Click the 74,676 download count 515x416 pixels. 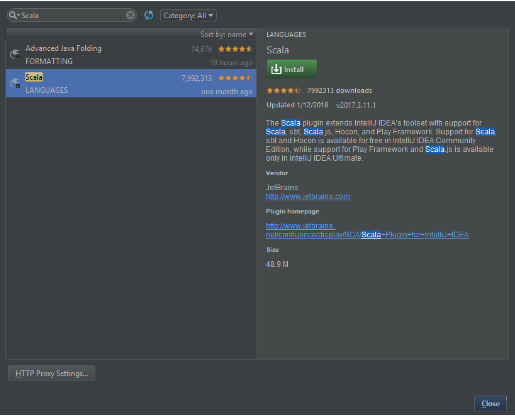(201, 49)
